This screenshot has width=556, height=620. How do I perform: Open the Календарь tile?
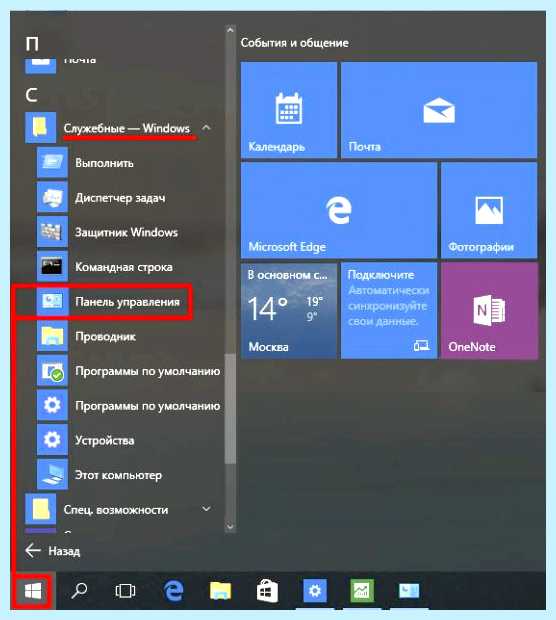(289, 110)
